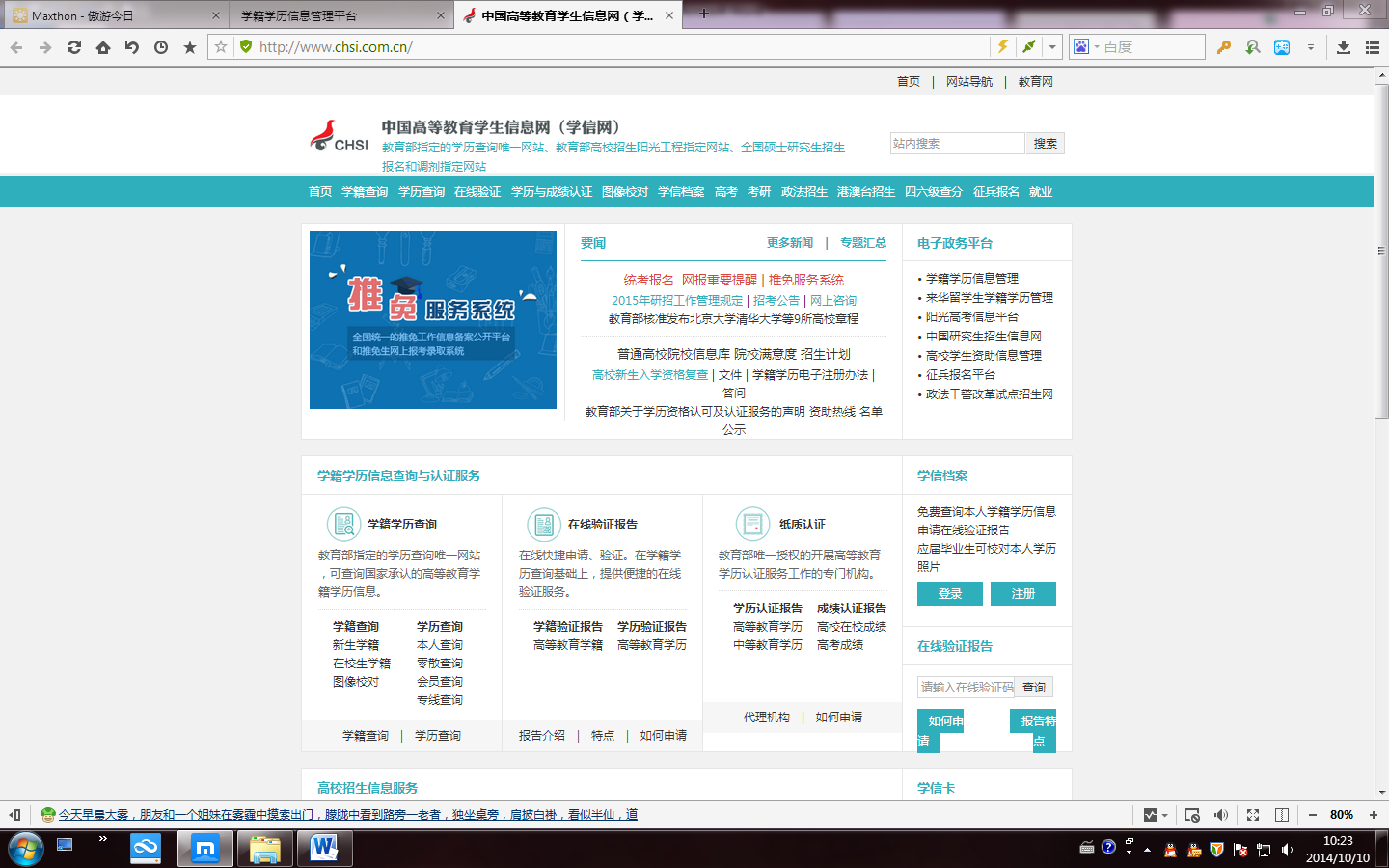
Task: Click the browser forward arrow
Action: pos(45,47)
